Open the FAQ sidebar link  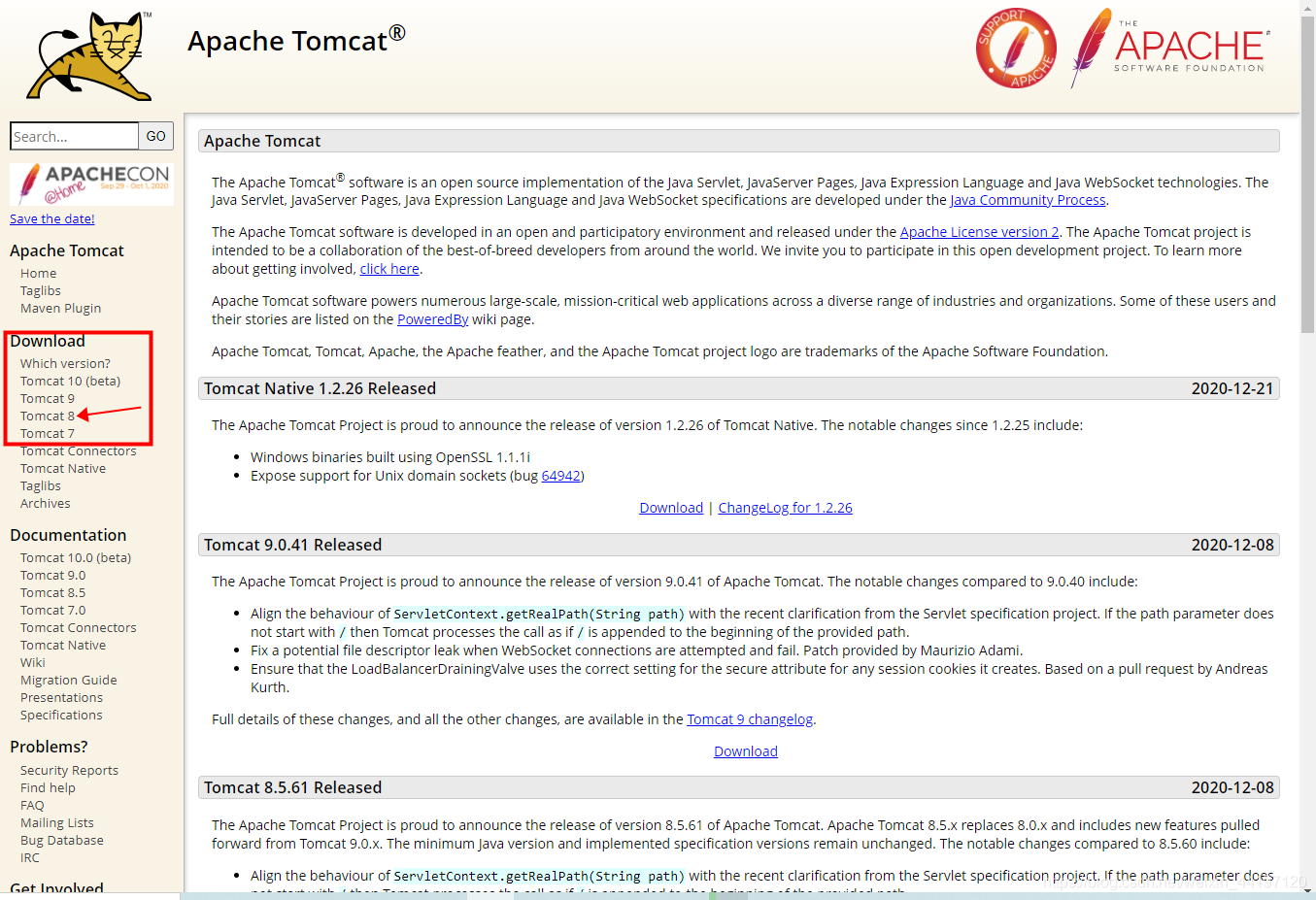(x=32, y=806)
